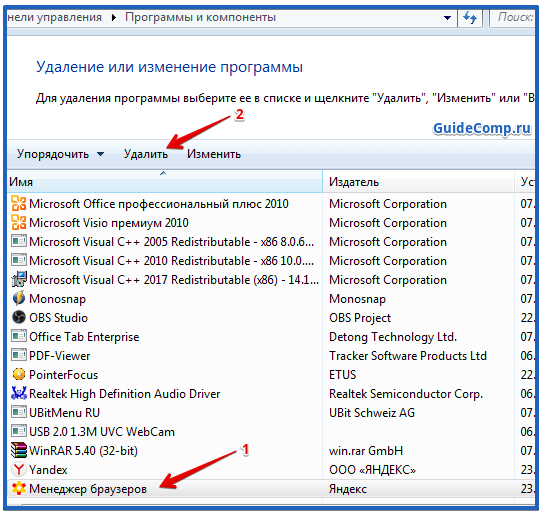Click the Detong Technology Ltd. publisher cell
This screenshot has width=544, height=514.
pyautogui.click(x=393, y=336)
